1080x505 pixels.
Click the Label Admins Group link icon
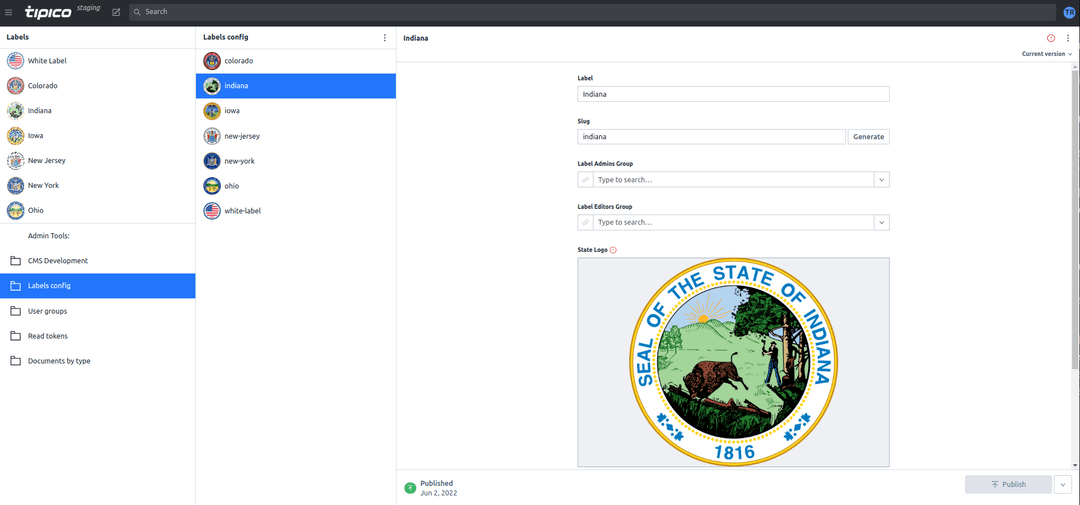pyautogui.click(x=585, y=180)
